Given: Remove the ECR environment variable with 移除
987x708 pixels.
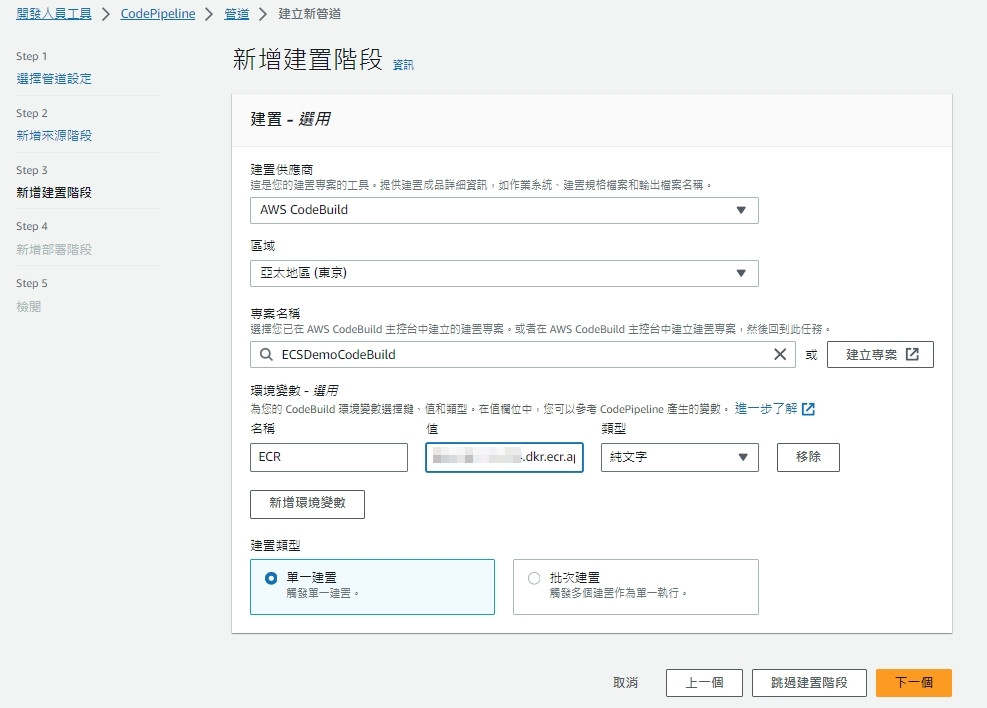Looking at the screenshot, I should point(808,457).
